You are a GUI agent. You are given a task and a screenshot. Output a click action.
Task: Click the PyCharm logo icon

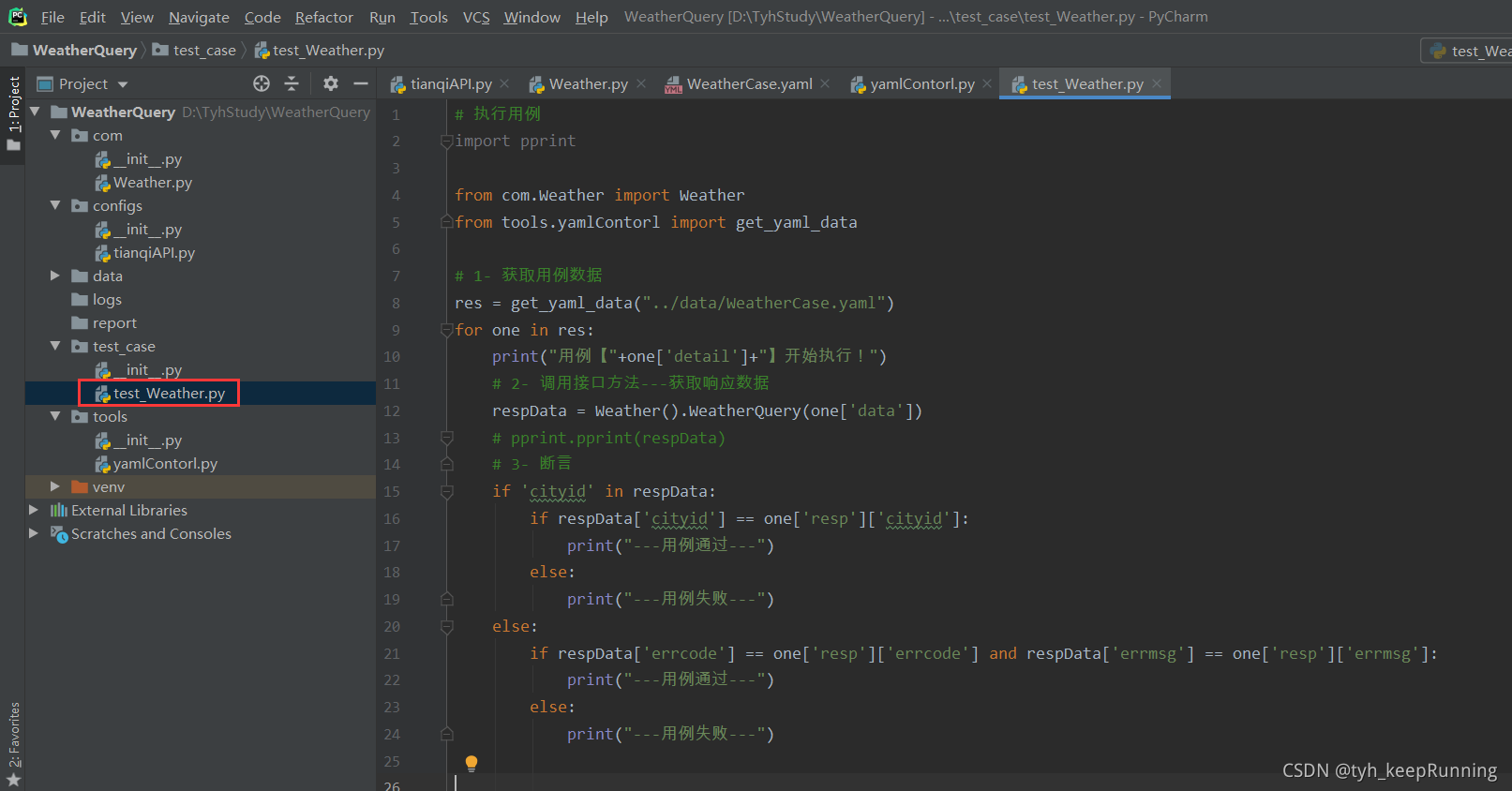(17, 16)
